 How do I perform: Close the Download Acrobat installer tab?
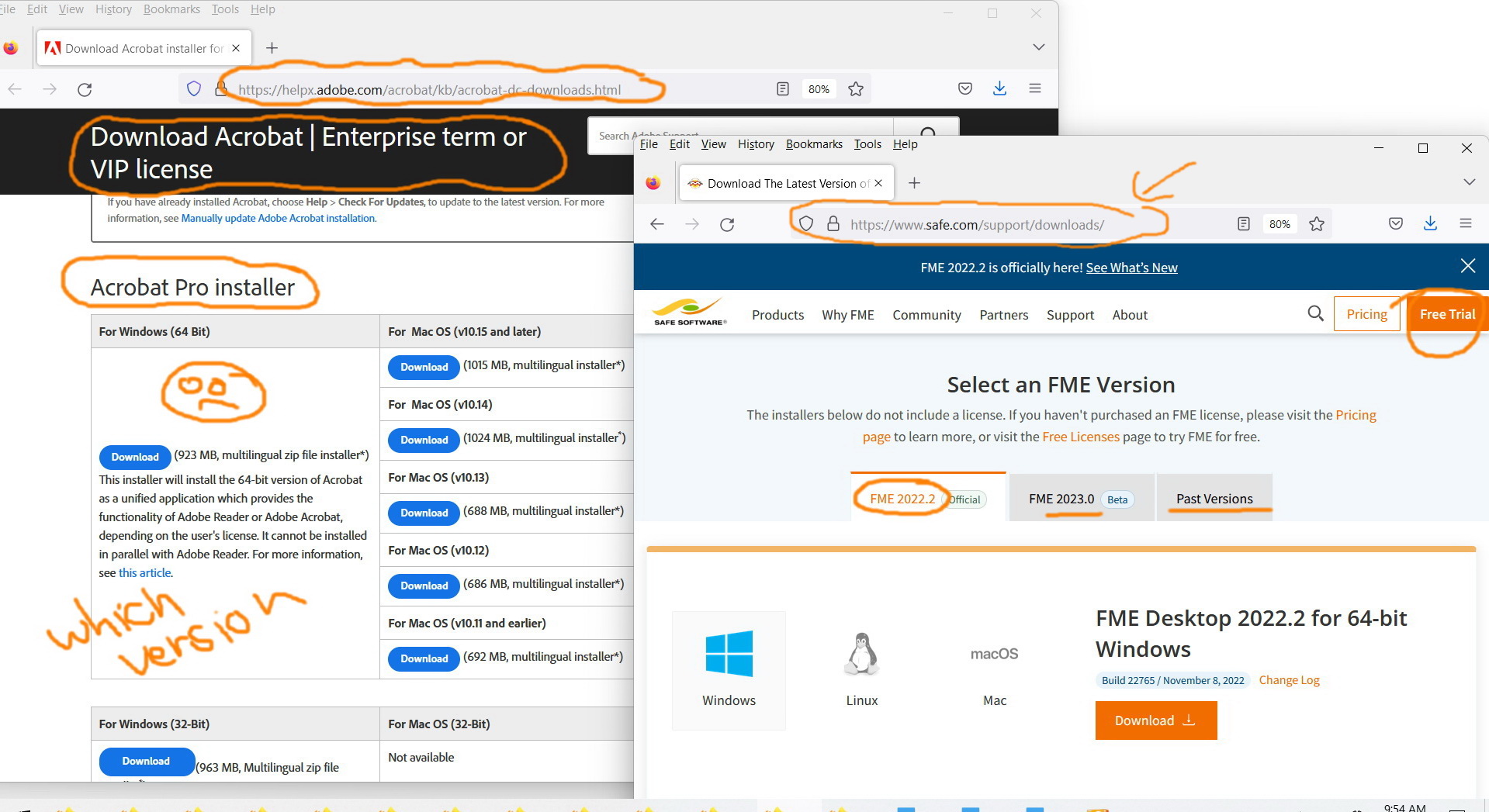coord(236,48)
